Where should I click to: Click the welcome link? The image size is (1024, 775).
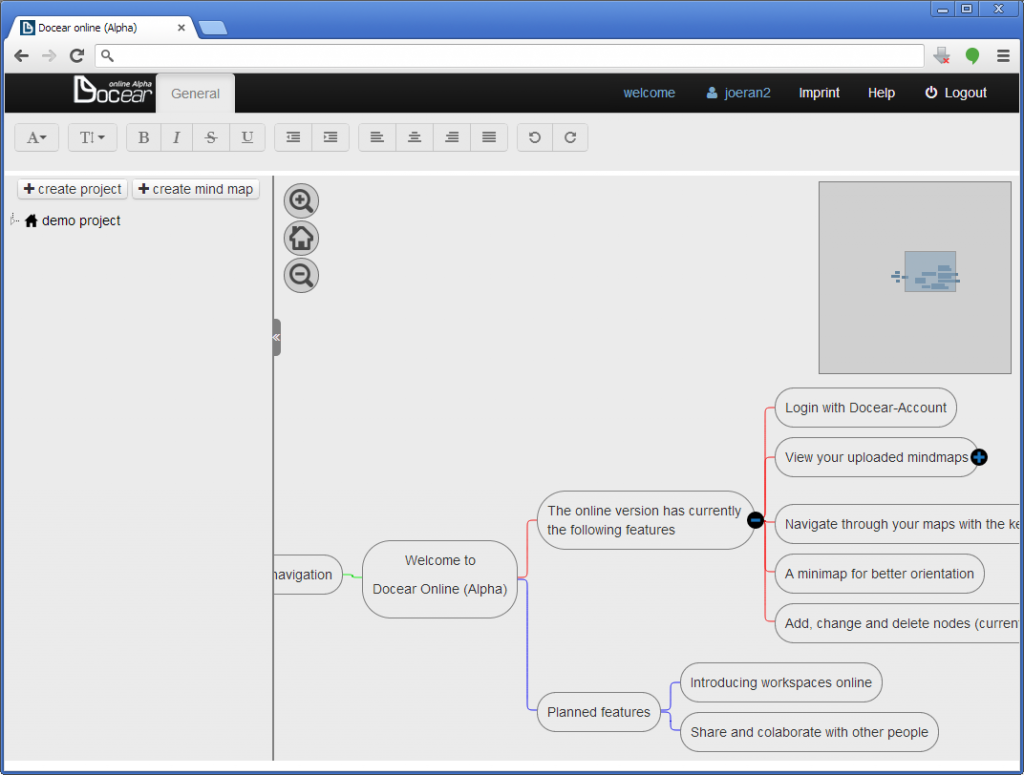click(649, 93)
